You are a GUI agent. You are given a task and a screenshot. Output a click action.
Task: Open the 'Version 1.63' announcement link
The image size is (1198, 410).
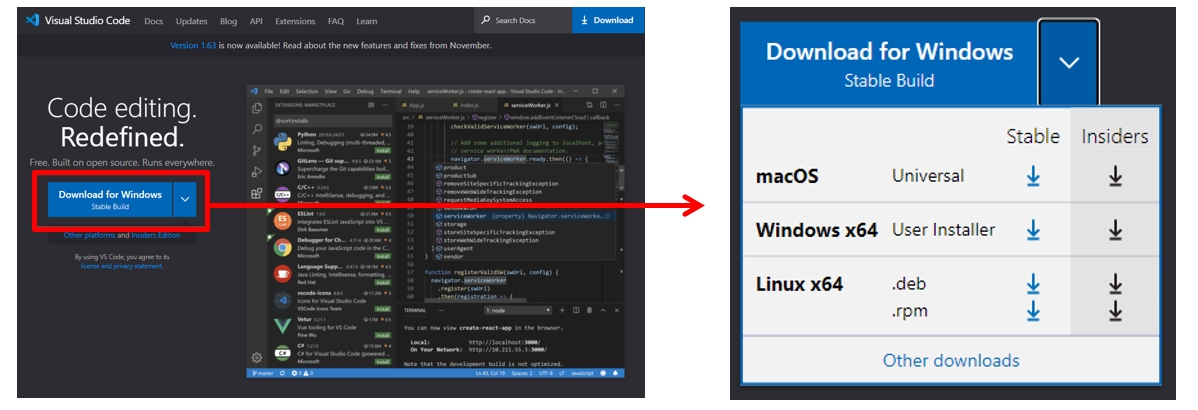(193, 45)
